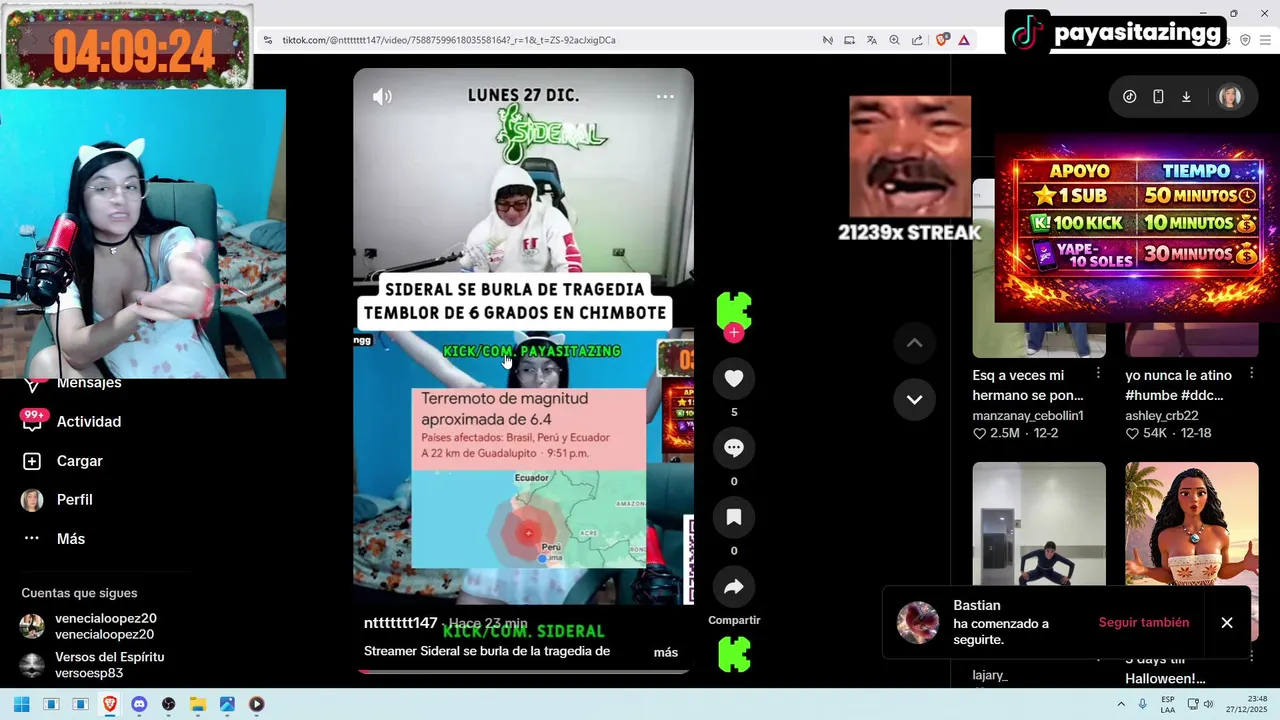The height and width of the screenshot is (720, 1280).
Task: Dismiss the Bastian follower notification
Action: (x=1227, y=623)
